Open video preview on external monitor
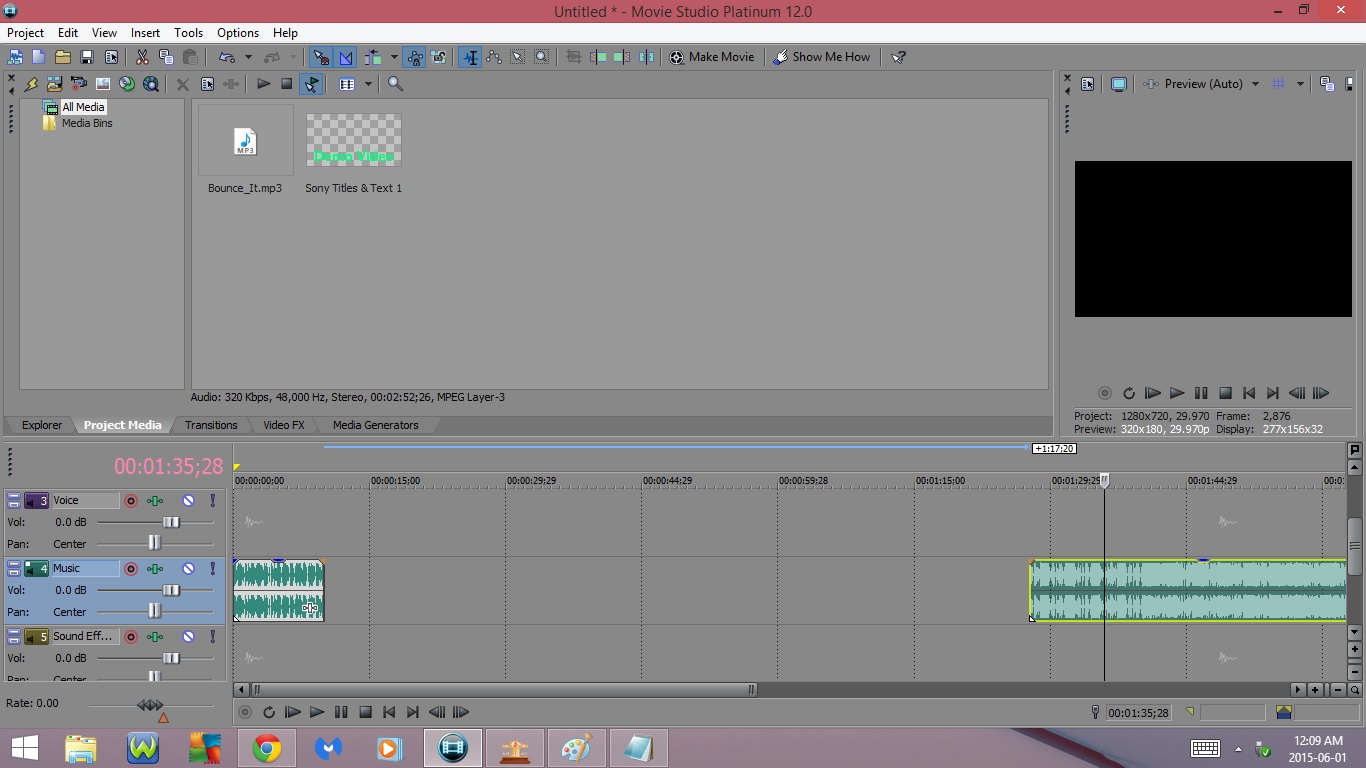This screenshot has height=768, width=1366. (x=1119, y=84)
